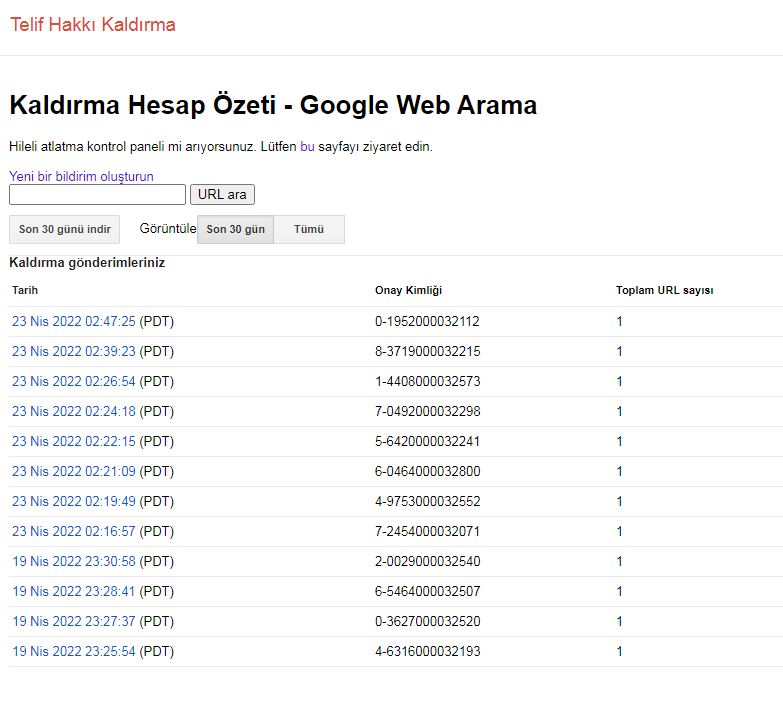Click the 'Kaldırma gönderimleriniz' section heading
The height and width of the screenshot is (709, 783).
point(87,263)
